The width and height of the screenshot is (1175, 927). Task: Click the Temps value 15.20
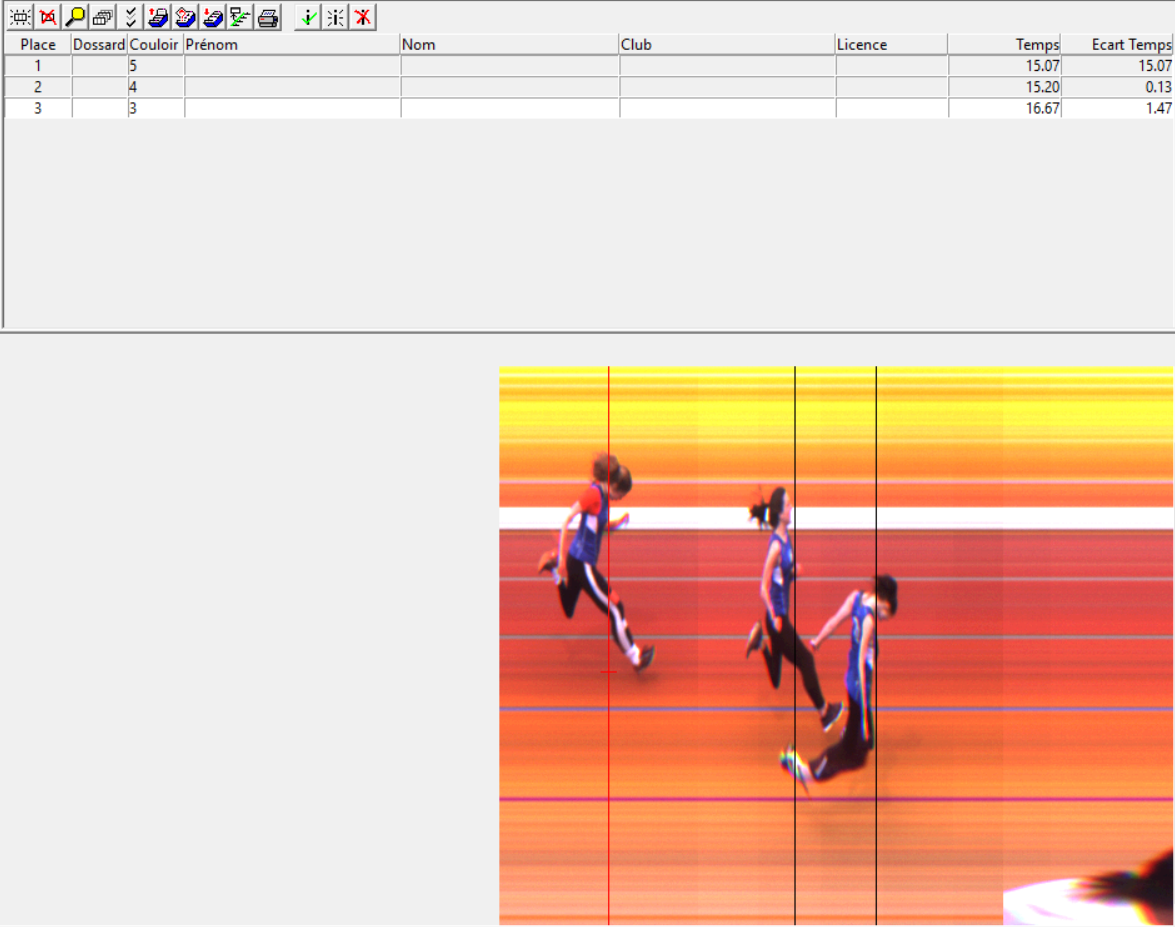tap(1004, 87)
